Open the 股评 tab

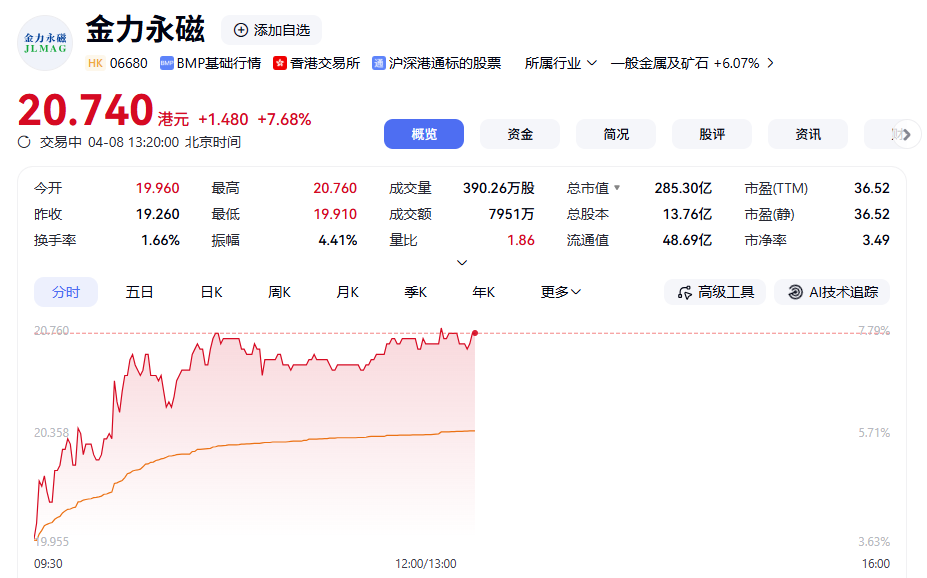[711, 133]
